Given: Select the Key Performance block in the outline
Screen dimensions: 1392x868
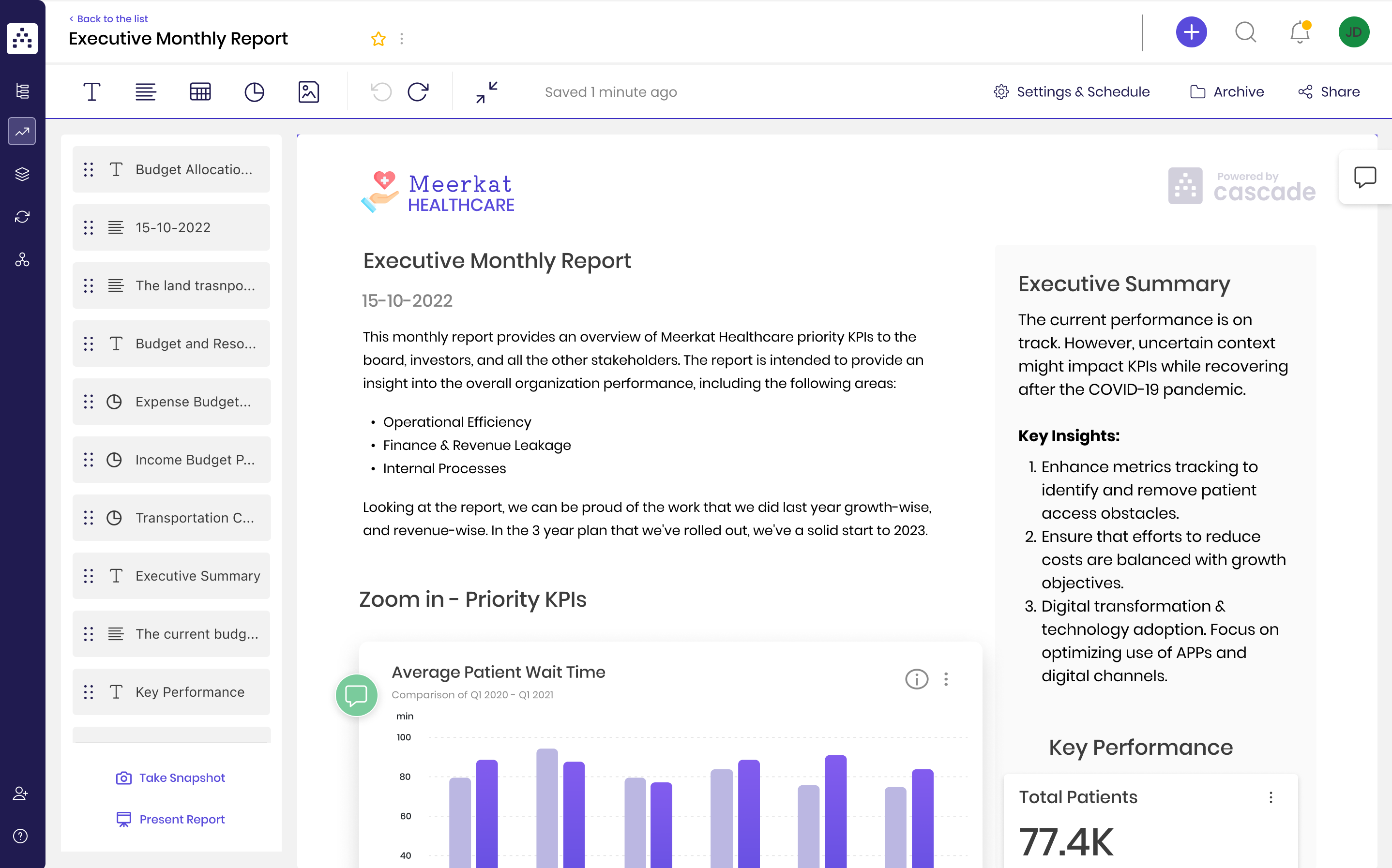Looking at the screenshot, I should (x=171, y=692).
